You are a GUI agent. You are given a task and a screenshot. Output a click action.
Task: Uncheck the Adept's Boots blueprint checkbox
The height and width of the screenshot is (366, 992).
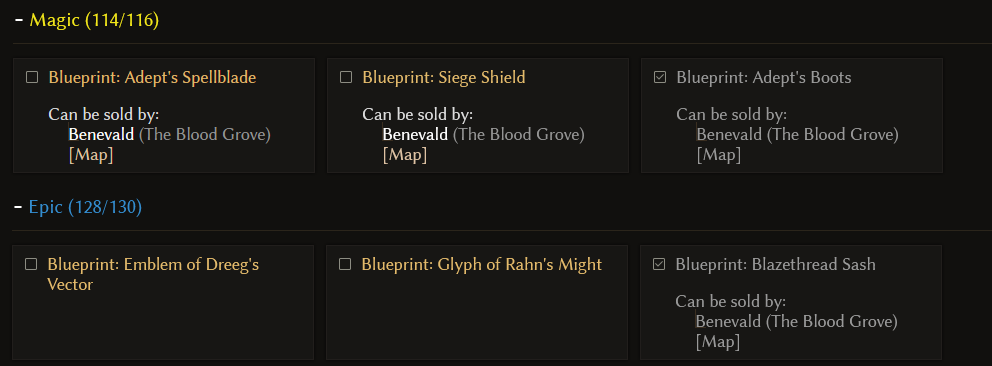[x=659, y=78]
